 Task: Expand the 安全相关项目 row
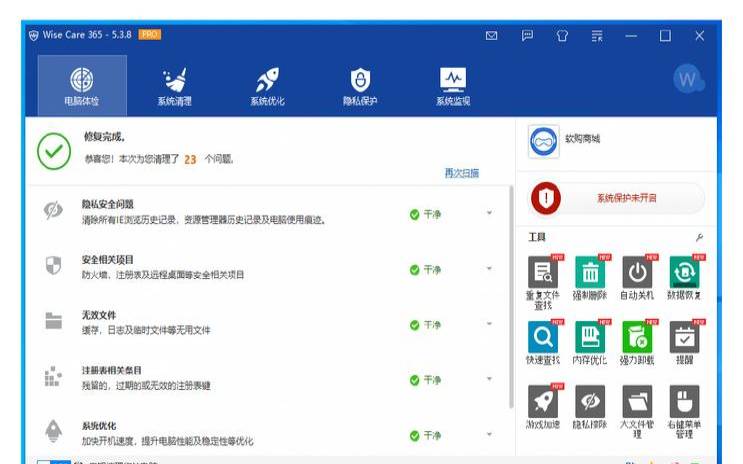click(x=489, y=269)
